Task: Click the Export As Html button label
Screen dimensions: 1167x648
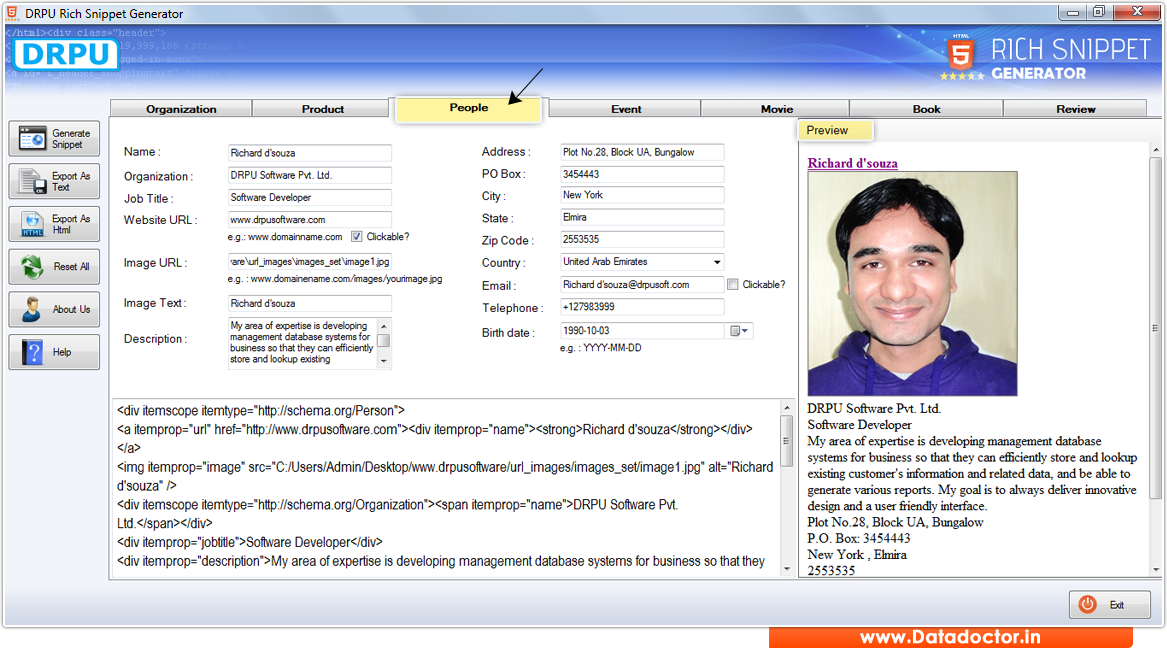Action: [x=71, y=224]
